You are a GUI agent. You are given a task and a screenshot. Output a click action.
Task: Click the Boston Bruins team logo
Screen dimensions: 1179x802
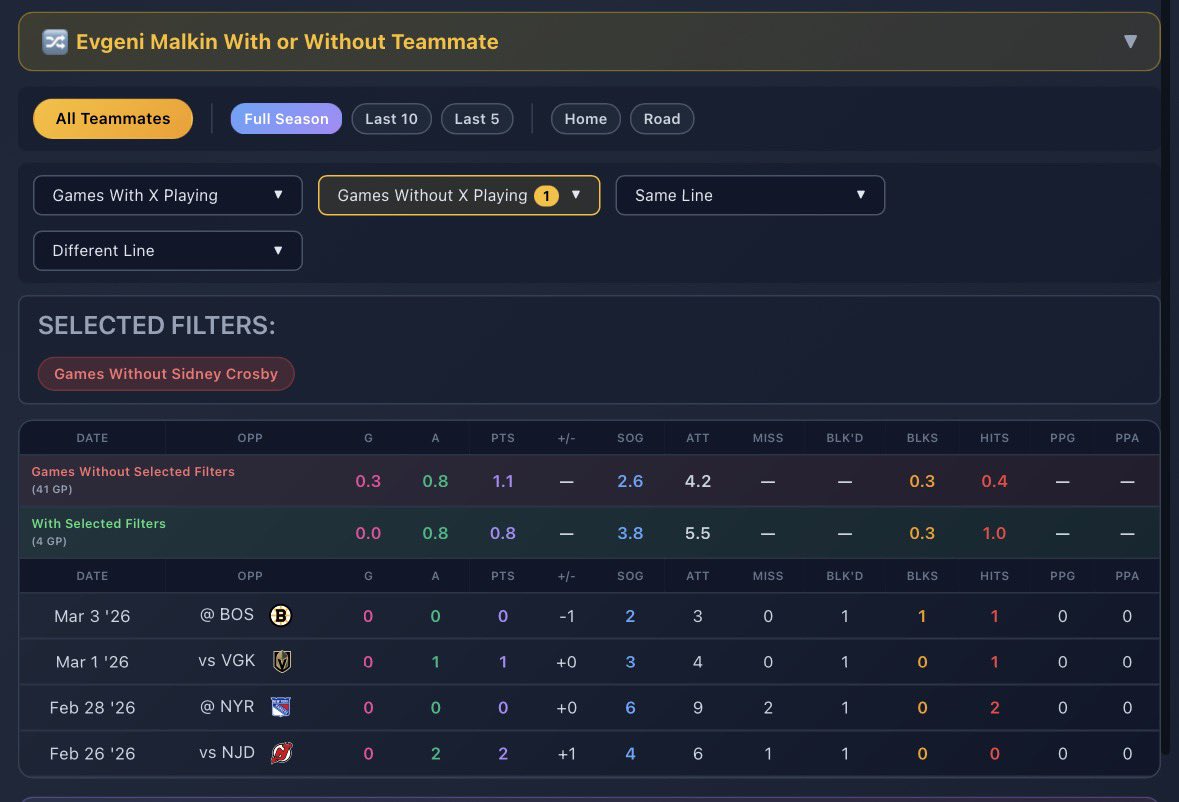pyautogui.click(x=280, y=616)
